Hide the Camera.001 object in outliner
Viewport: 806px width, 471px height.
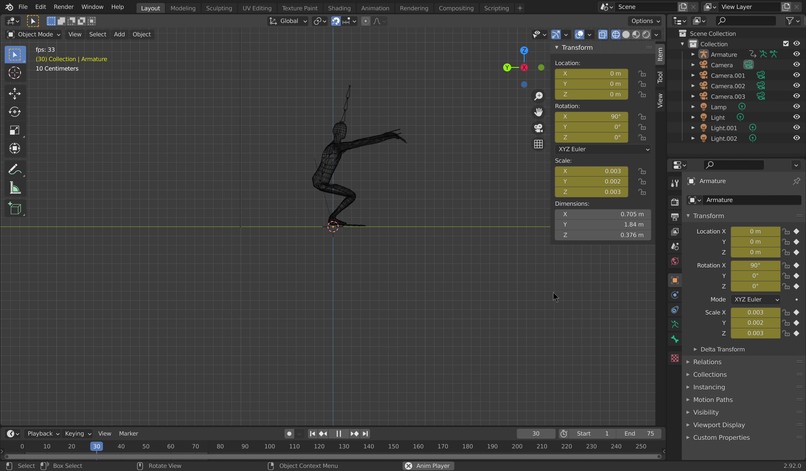pyautogui.click(x=796, y=76)
